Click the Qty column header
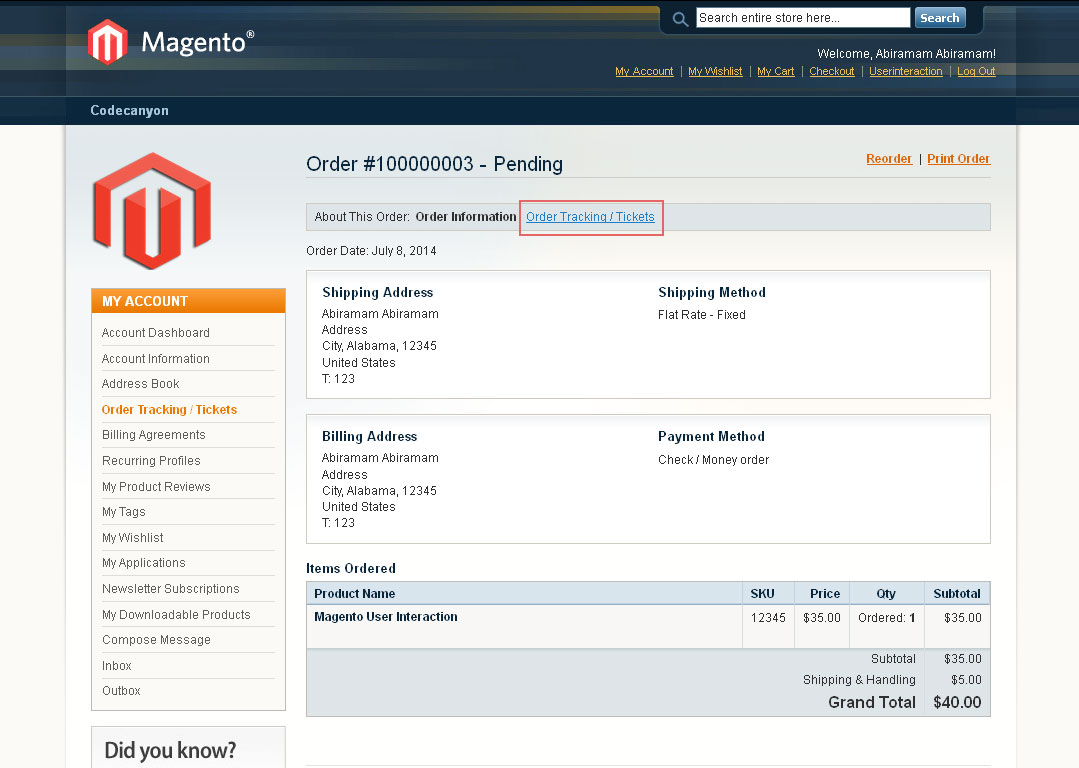Viewport: 1079px width, 768px height. click(886, 593)
